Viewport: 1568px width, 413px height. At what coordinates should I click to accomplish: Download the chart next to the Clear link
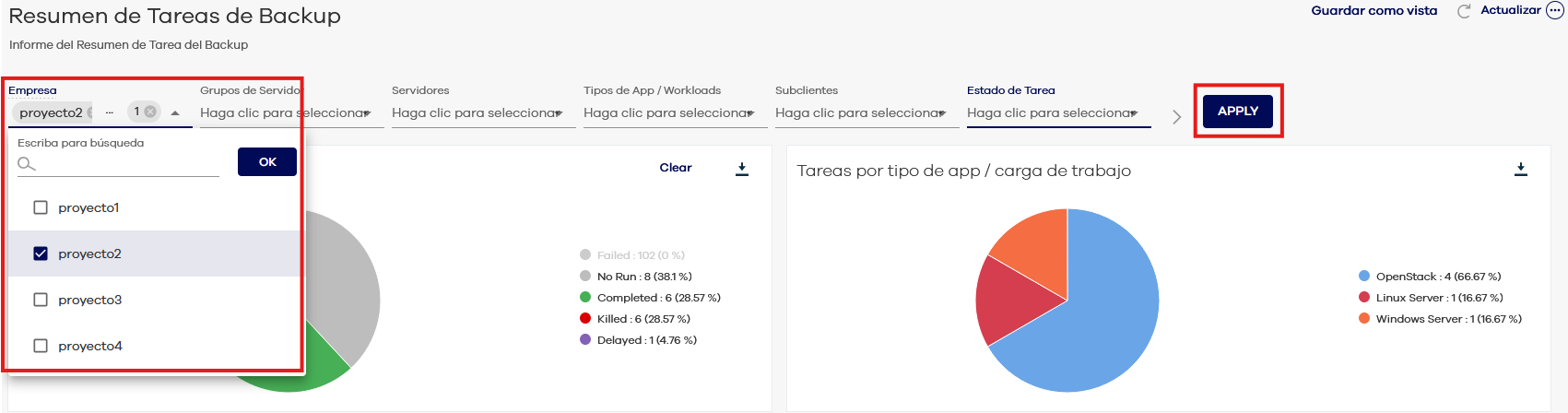742,169
